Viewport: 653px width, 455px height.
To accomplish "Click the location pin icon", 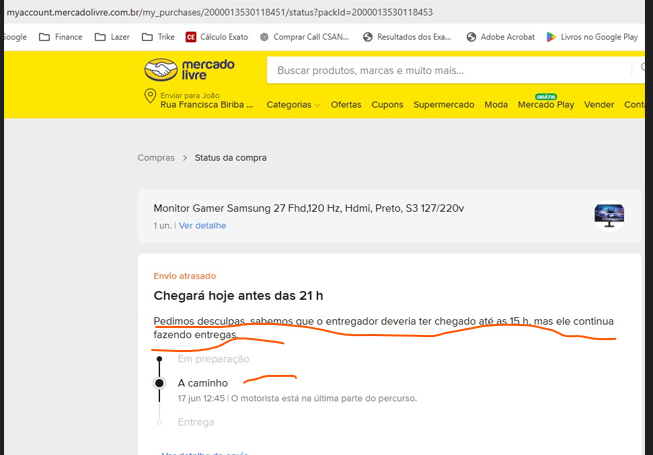I will [150, 96].
